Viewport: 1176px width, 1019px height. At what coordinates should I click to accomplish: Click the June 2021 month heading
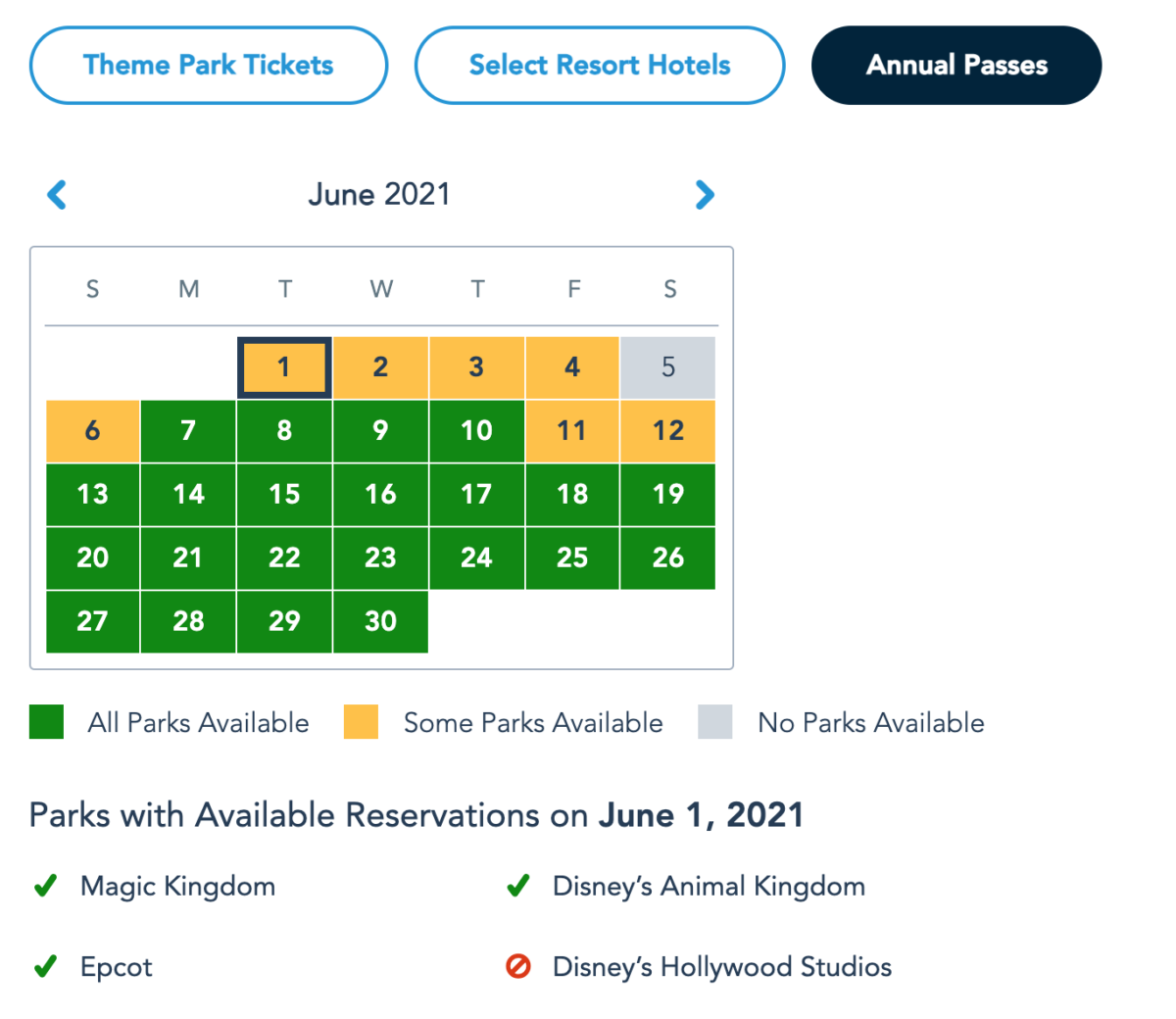(x=379, y=194)
